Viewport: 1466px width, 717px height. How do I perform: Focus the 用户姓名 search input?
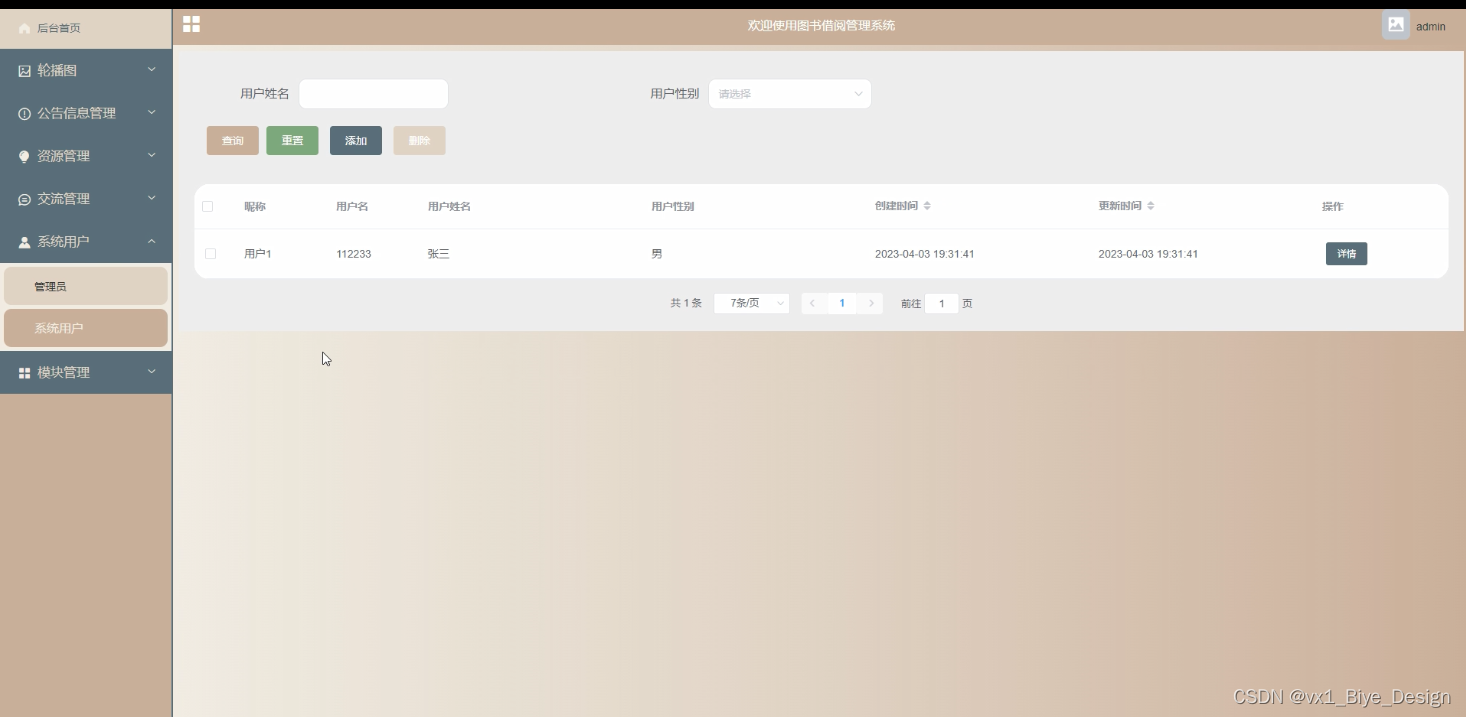click(373, 94)
